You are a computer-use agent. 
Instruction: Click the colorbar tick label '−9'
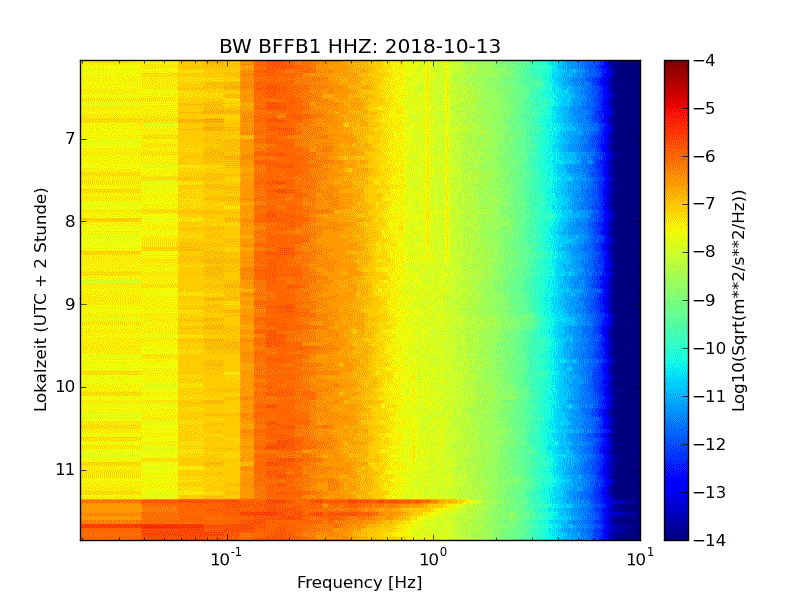[705, 300]
